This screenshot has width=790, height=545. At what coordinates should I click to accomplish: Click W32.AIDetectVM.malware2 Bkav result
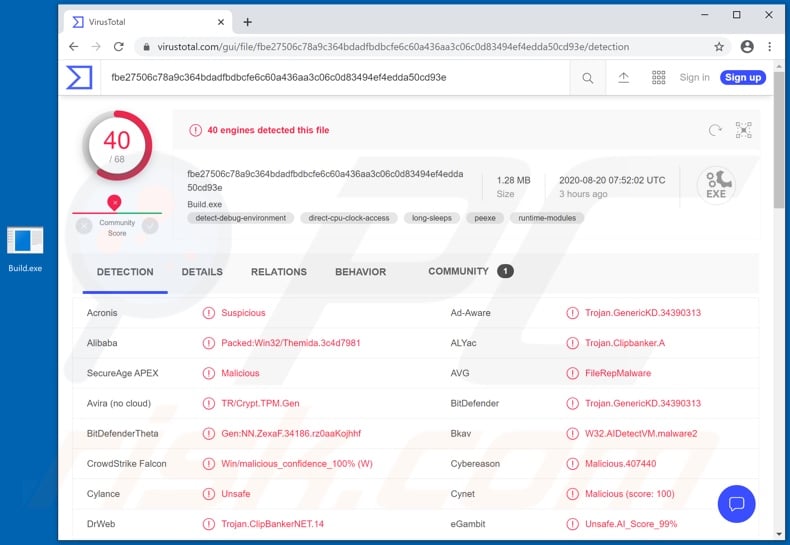coord(641,434)
